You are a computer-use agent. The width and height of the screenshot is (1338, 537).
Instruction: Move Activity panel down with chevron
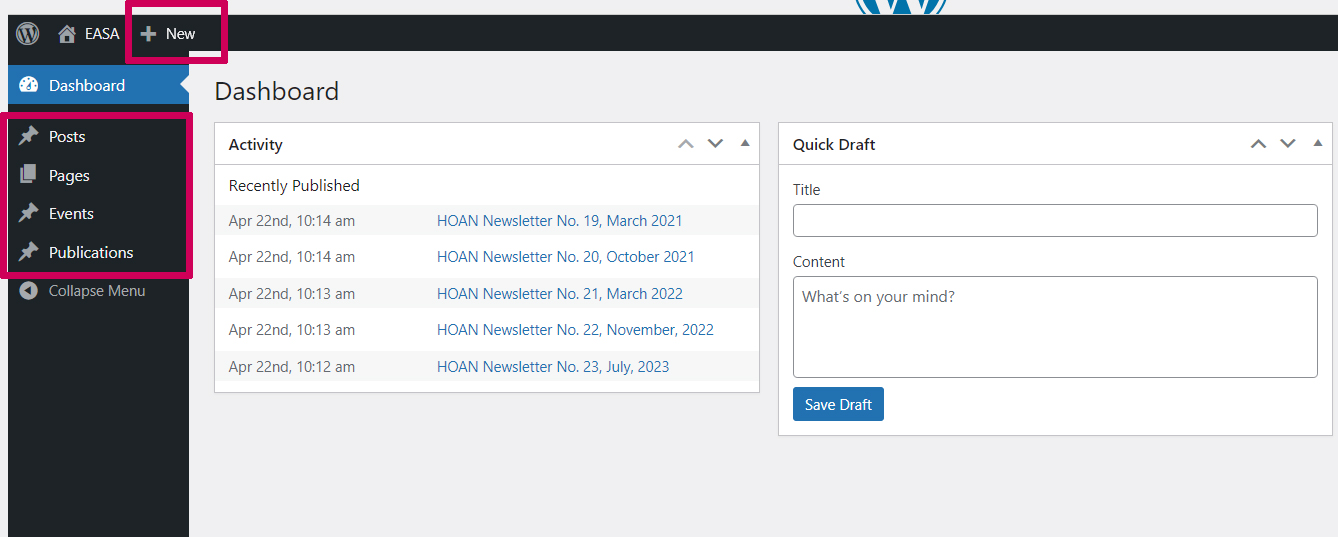[715, 144]
